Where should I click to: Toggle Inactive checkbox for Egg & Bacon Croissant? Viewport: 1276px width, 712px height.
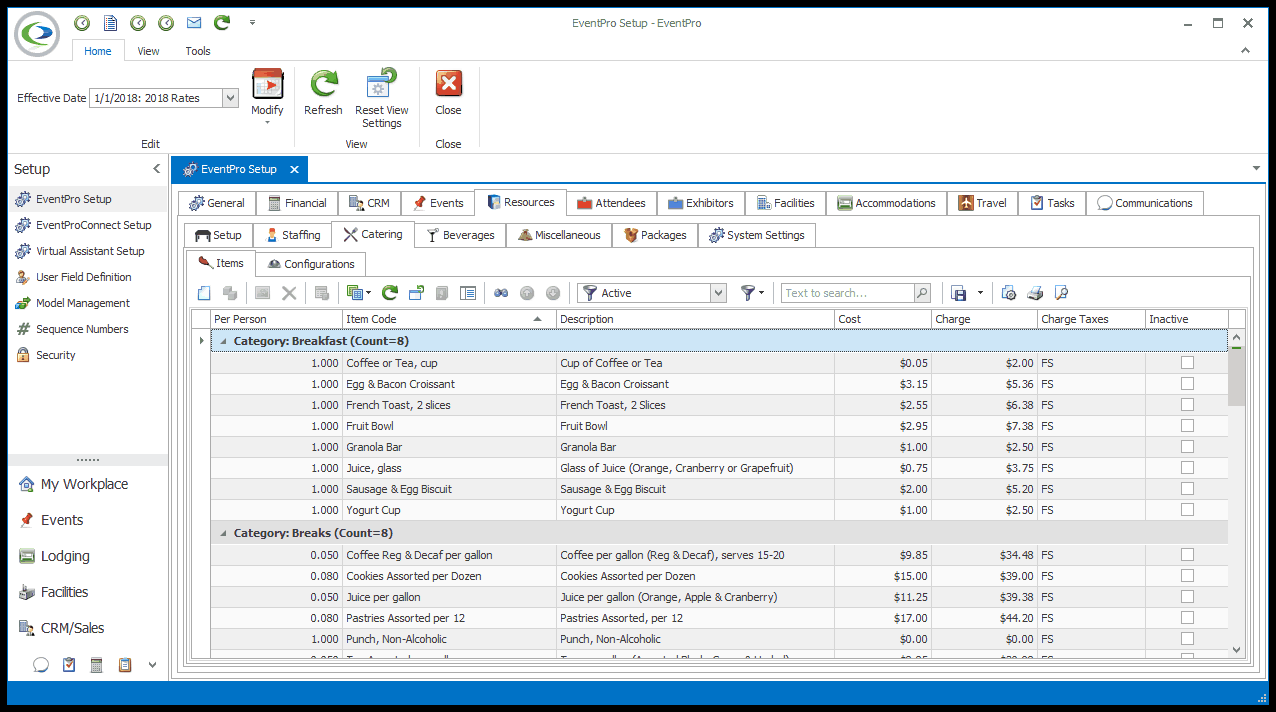tap(1187, 384)
